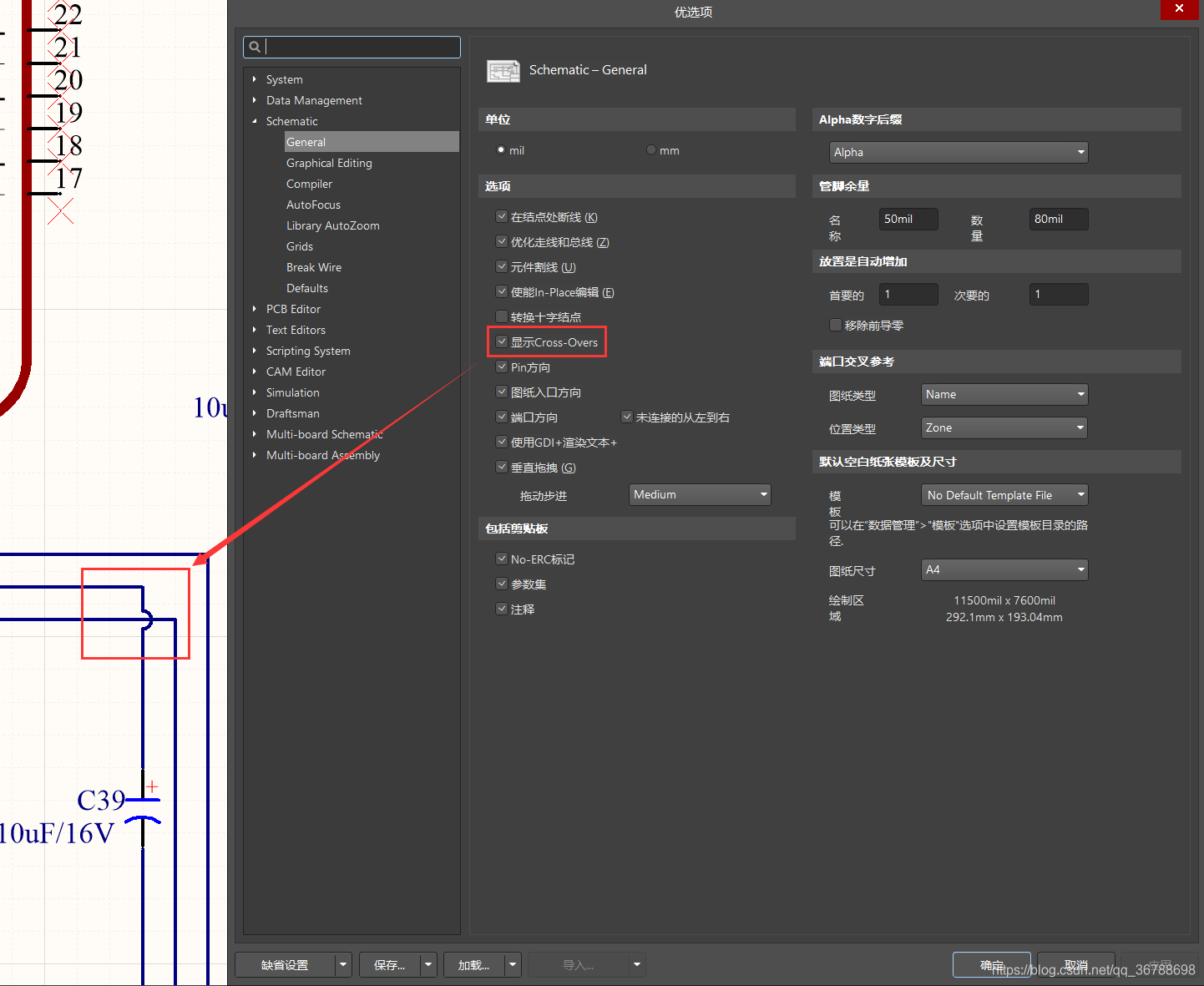The image size is (1204, 986).
Task: Click the preferences search input field
Action: pyautogui.click(x=361, y=47)
